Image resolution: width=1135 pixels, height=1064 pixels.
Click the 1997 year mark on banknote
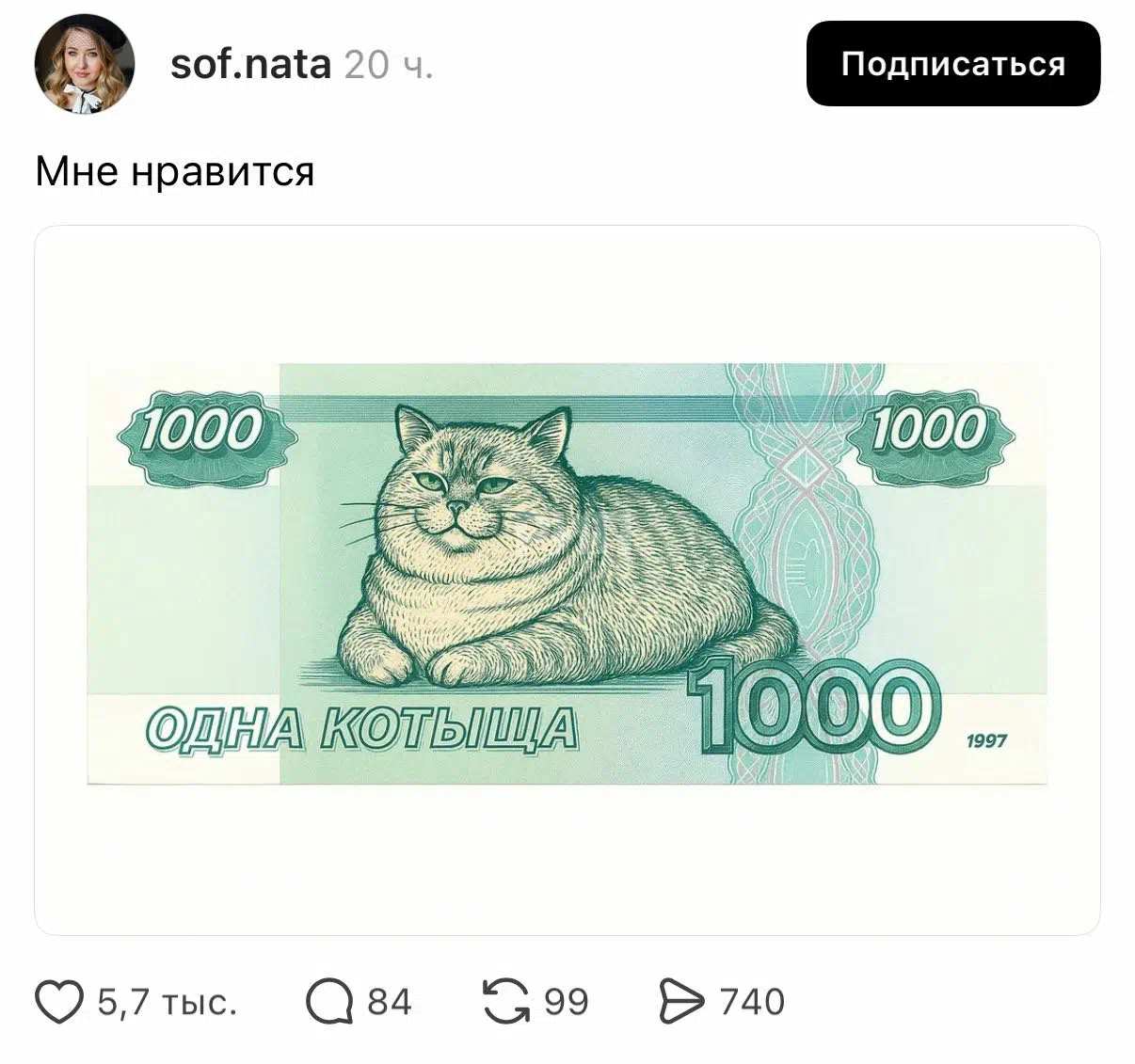[x=986, y=741]
